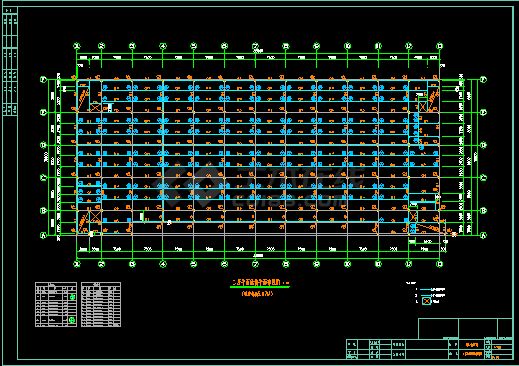Select the crossed-box symbol in the legend
519x366 pixels.
(426, 301)
